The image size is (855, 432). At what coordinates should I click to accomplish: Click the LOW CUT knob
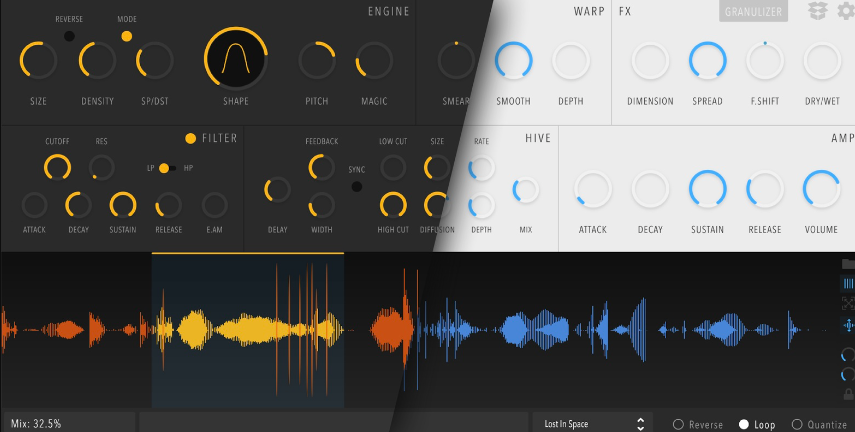pos(393,167)
